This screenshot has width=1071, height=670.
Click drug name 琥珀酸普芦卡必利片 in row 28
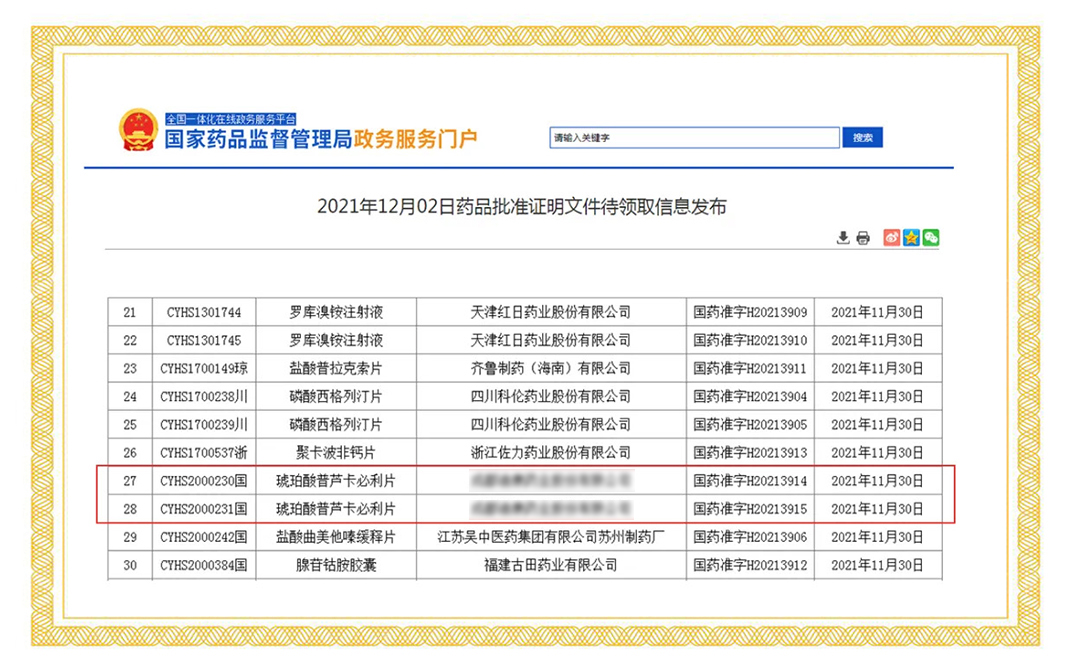336,509
